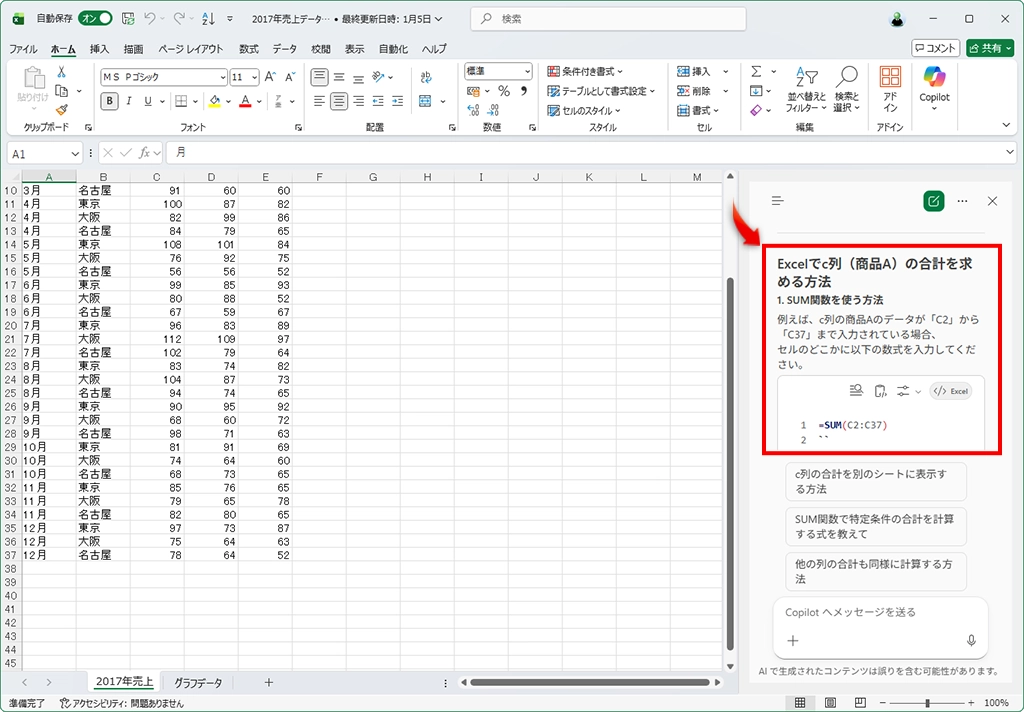
Task: Open the number format dropdown
Action: pos(527,71)
